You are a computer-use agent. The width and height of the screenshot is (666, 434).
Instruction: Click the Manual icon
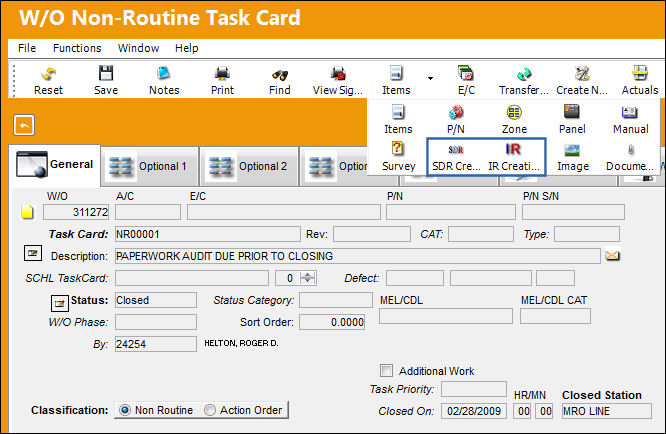(630, 113)
